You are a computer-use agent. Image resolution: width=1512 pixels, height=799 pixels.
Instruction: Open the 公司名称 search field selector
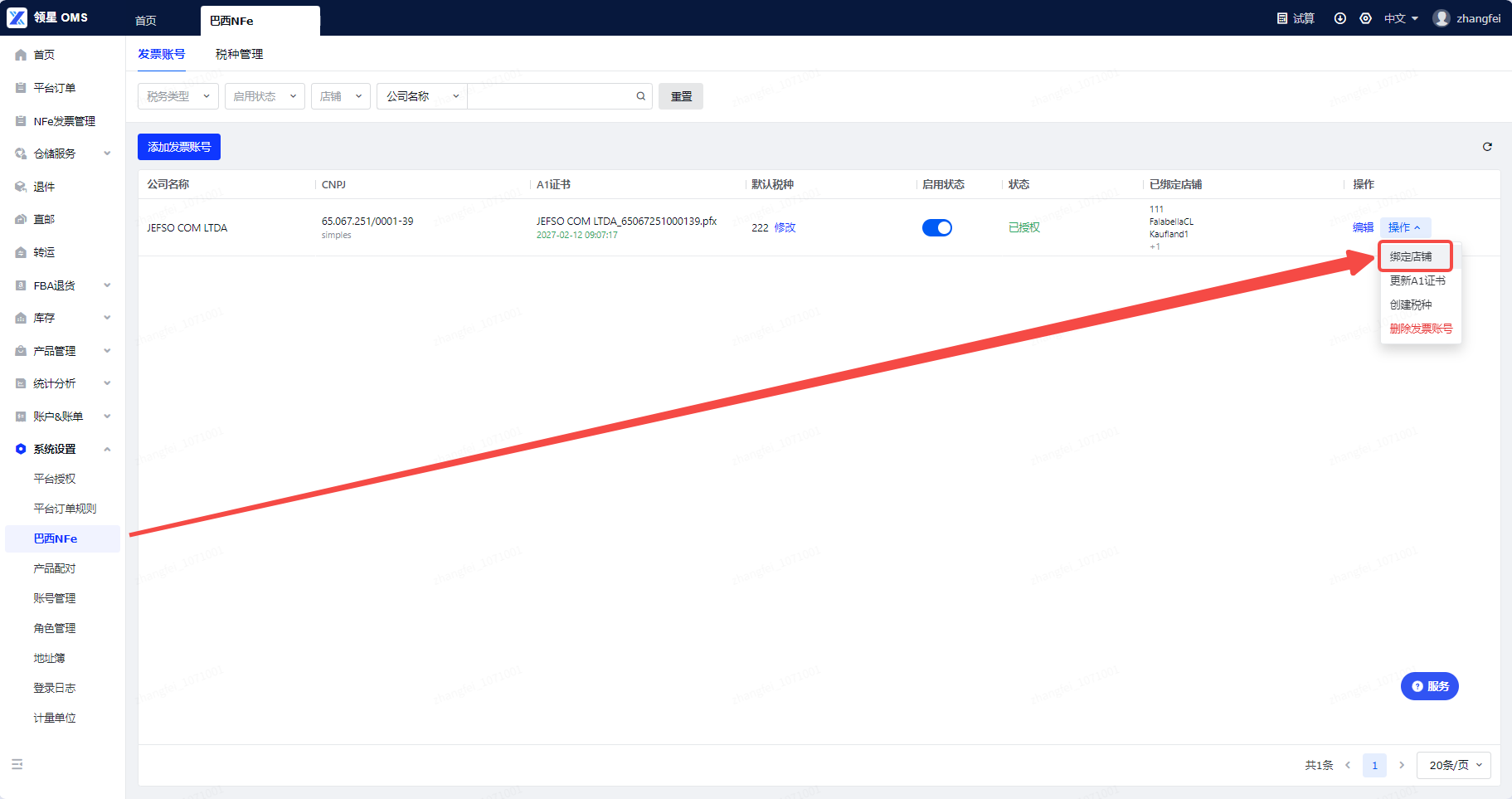tap(422, 96)
